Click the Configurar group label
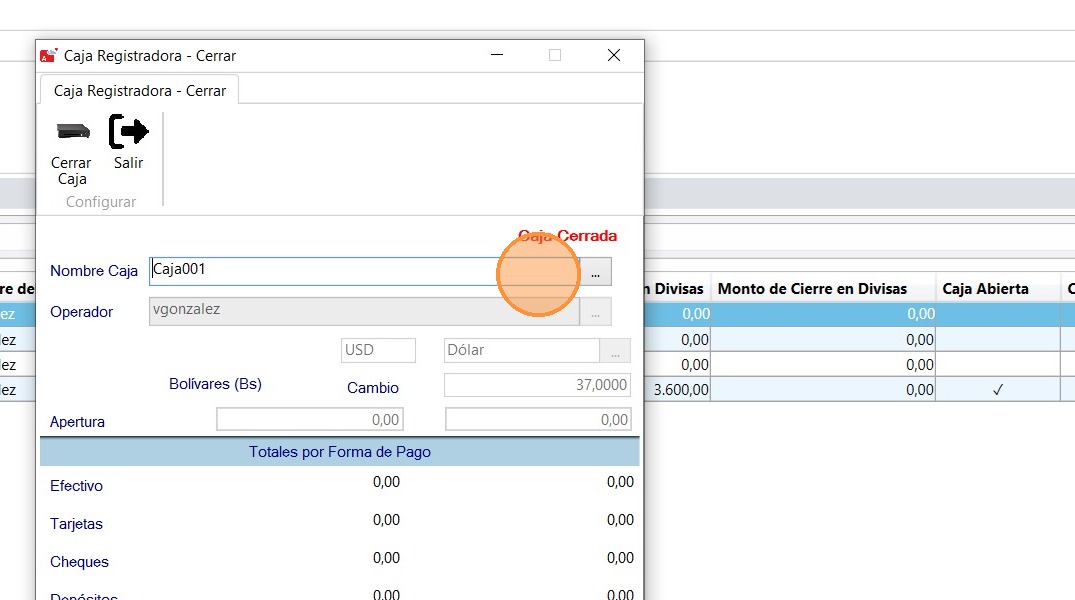 point(101,202)
